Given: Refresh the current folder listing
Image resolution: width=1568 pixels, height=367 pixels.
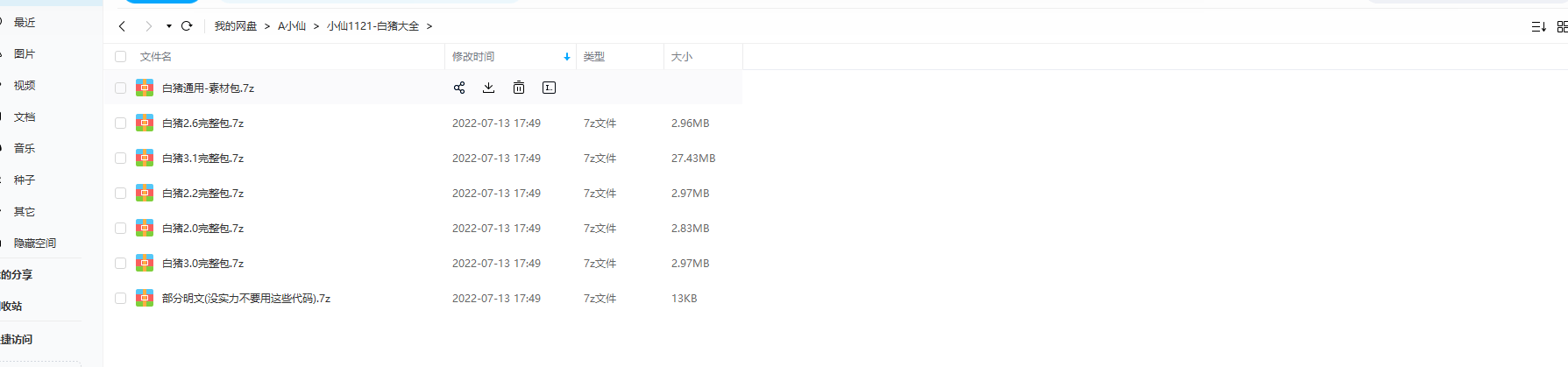Looking at the screenshot, I should point(187,26).
